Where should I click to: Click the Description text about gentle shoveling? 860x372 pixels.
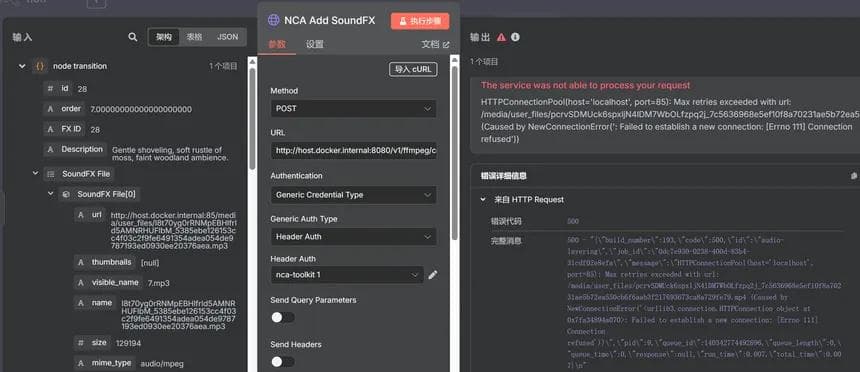tap(170, 154)
